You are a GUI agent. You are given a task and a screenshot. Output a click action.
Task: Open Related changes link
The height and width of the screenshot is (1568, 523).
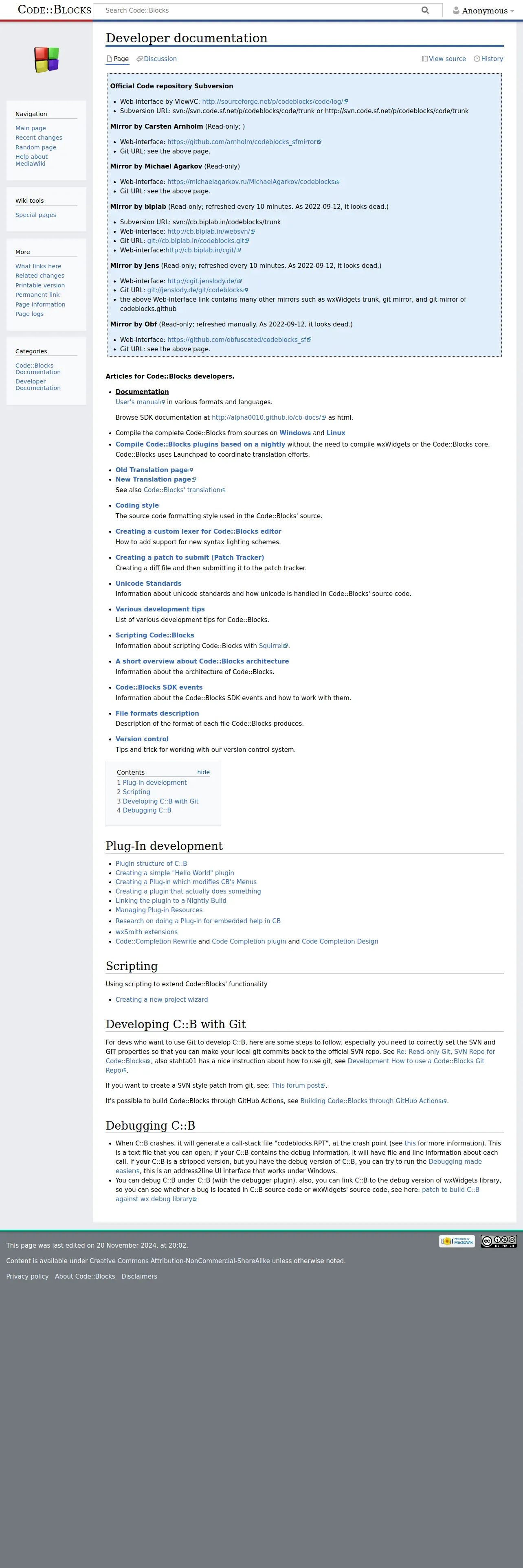[40, 276]
